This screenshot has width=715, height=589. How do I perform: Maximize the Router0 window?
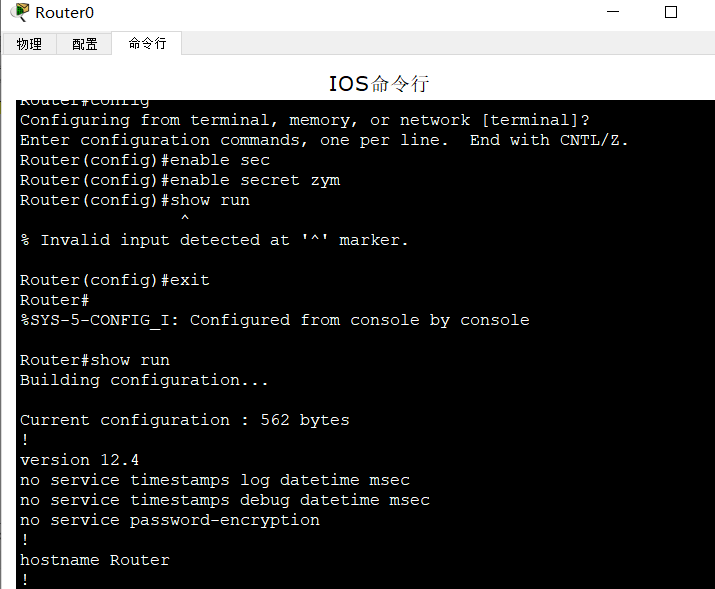click(x=671, y=12)
